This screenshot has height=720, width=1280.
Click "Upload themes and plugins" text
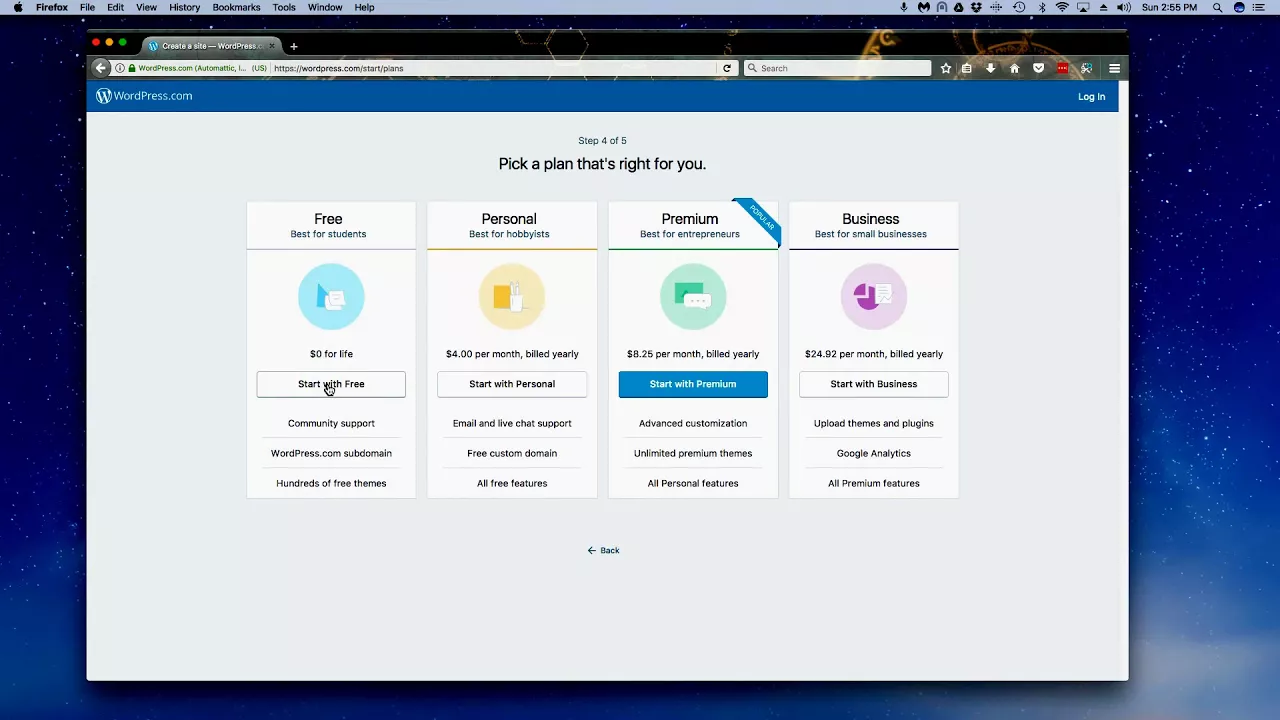point(874,423)
